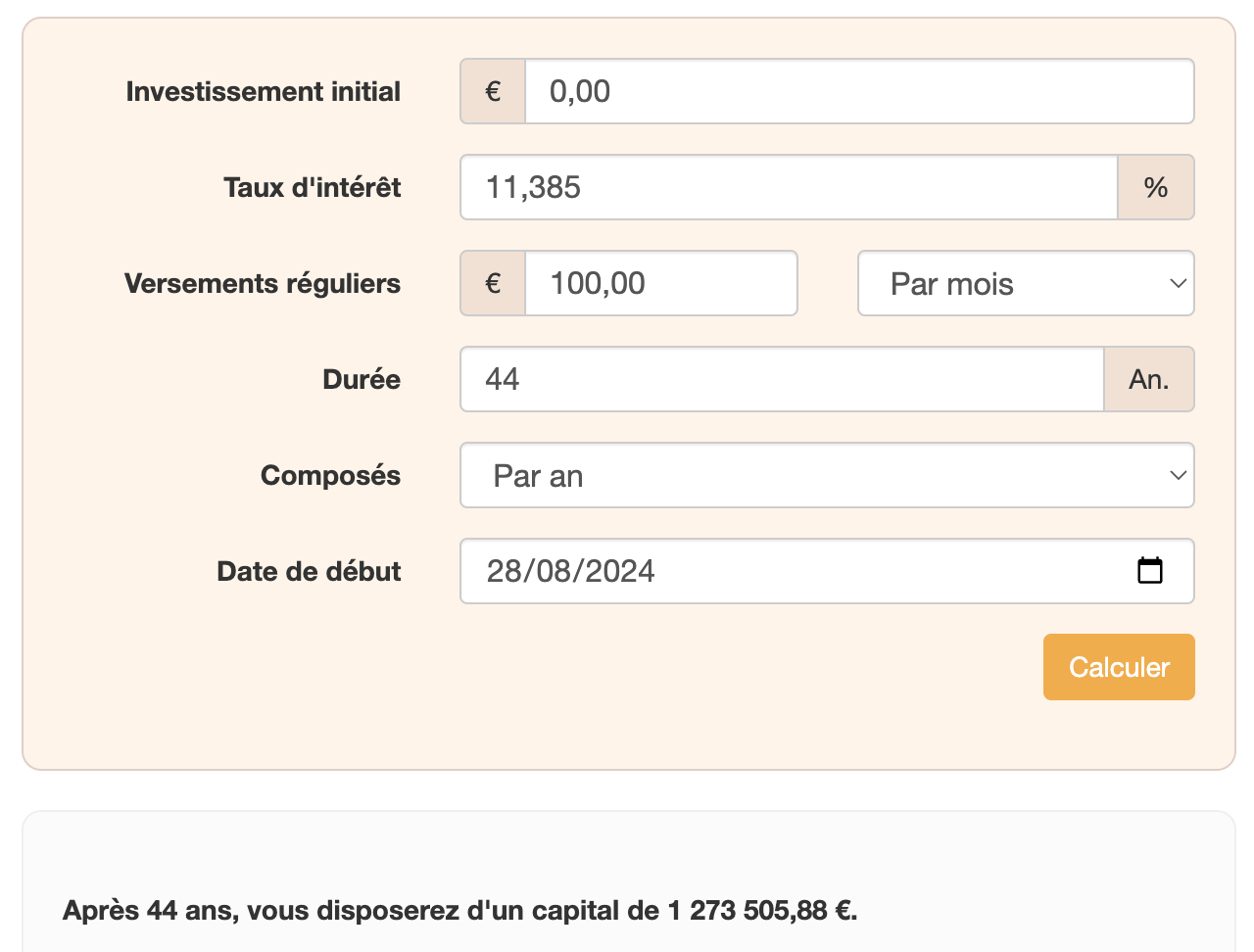Click the 'Taux d'intérêt' label
This screenshot has height=952, width=1254.
pyautogui.click(x=312, y=187)
